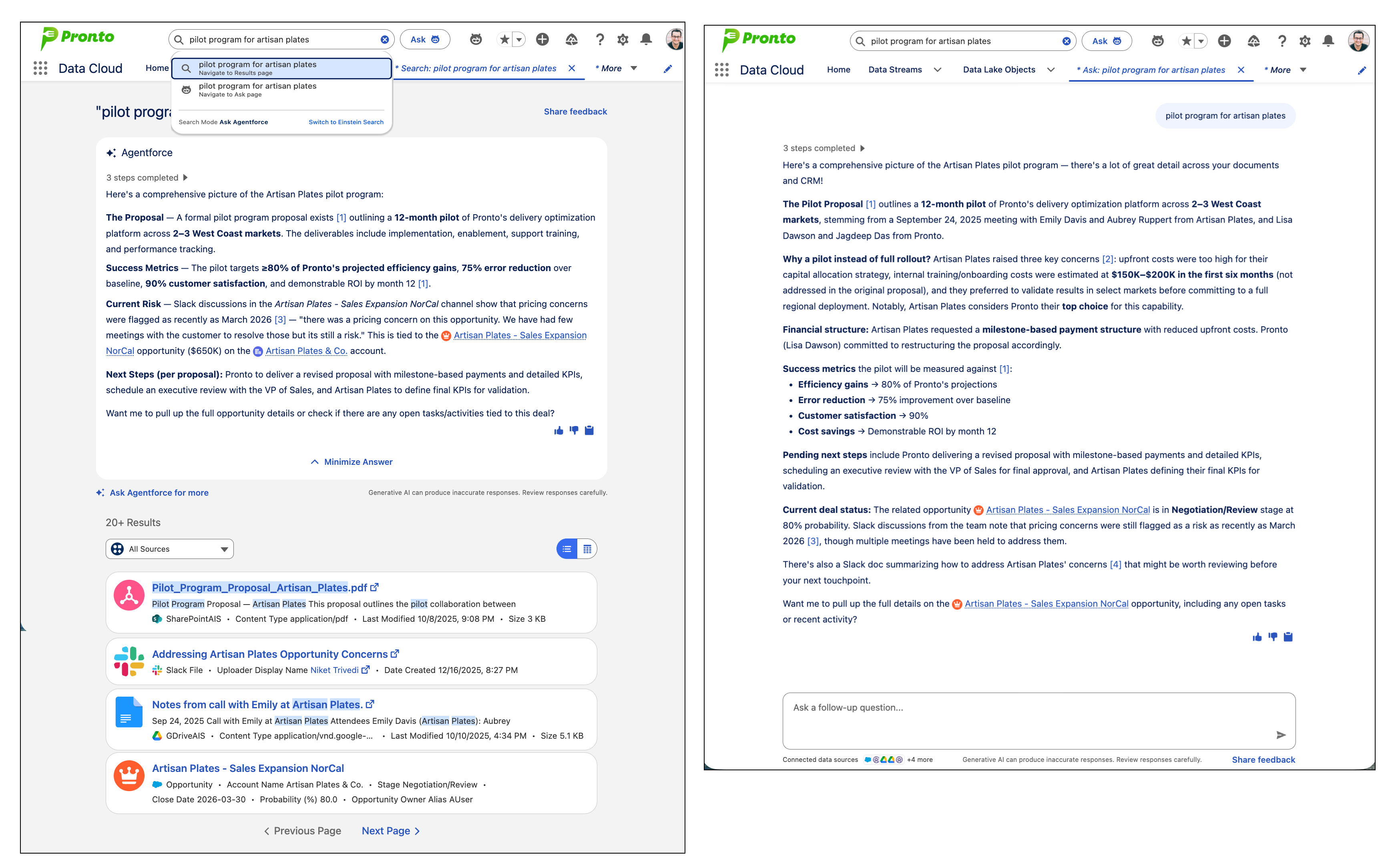Click the Ask button in right window
Viewport: 1390px width, 868px height.
click(x=1107, y=41)
